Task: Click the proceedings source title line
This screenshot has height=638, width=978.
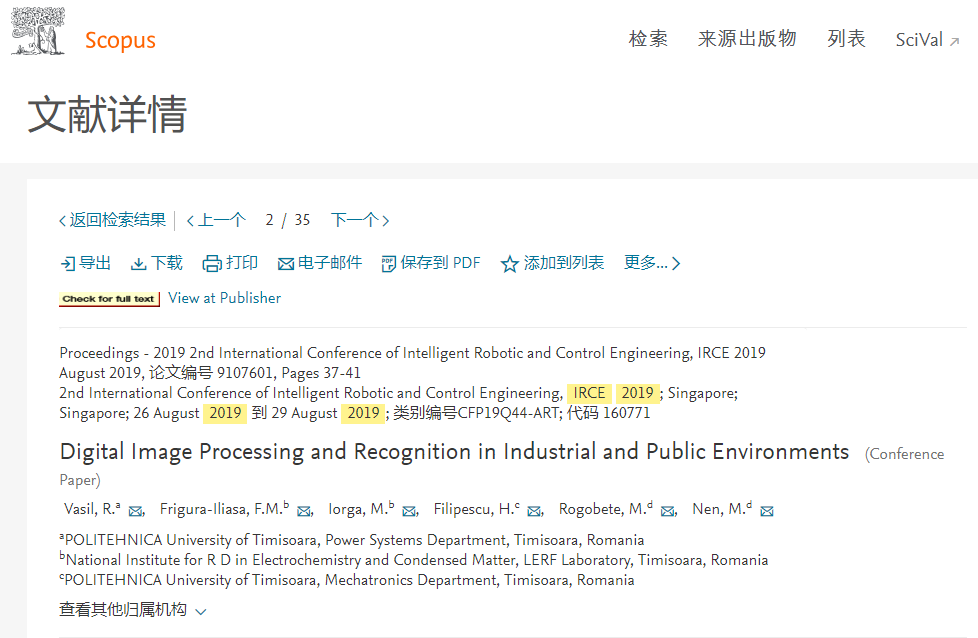Action: 412,353
